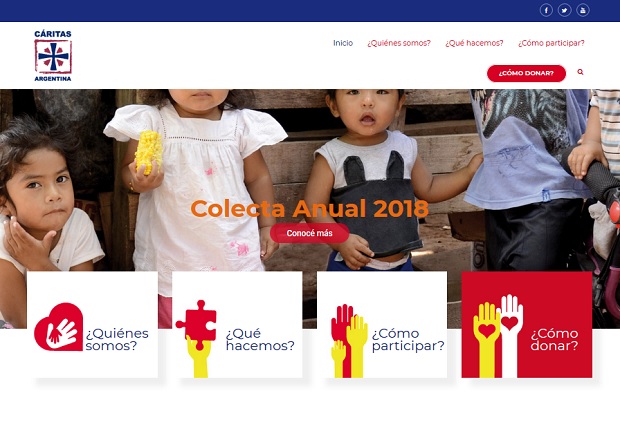
Task: Open the ¿Cómo participar? menu item
Action: (551, 43)
